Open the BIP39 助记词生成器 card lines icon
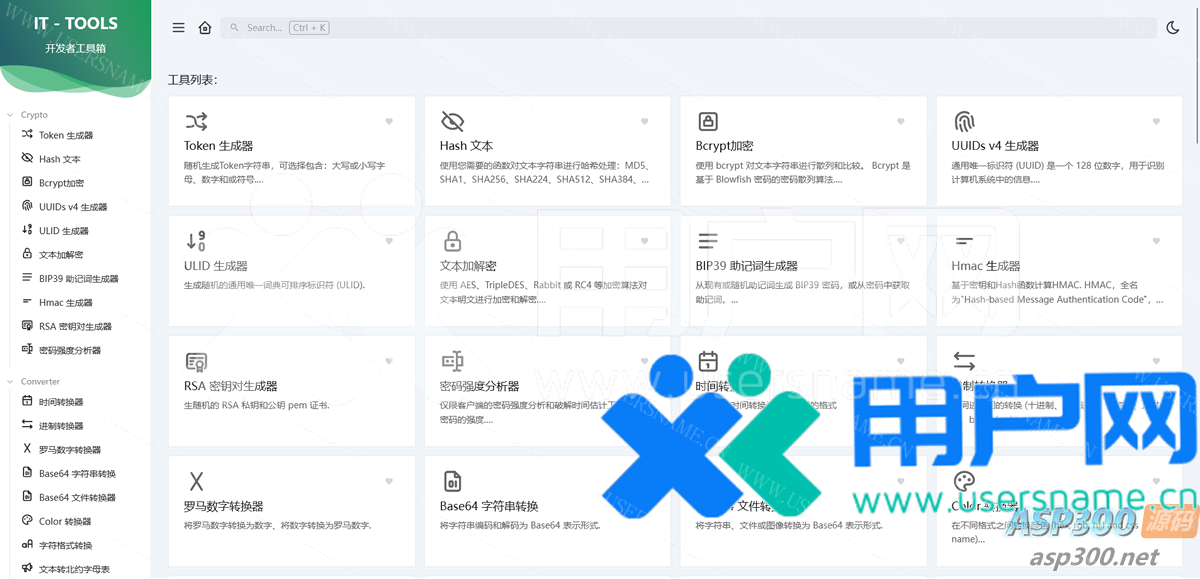 (708, 241)
